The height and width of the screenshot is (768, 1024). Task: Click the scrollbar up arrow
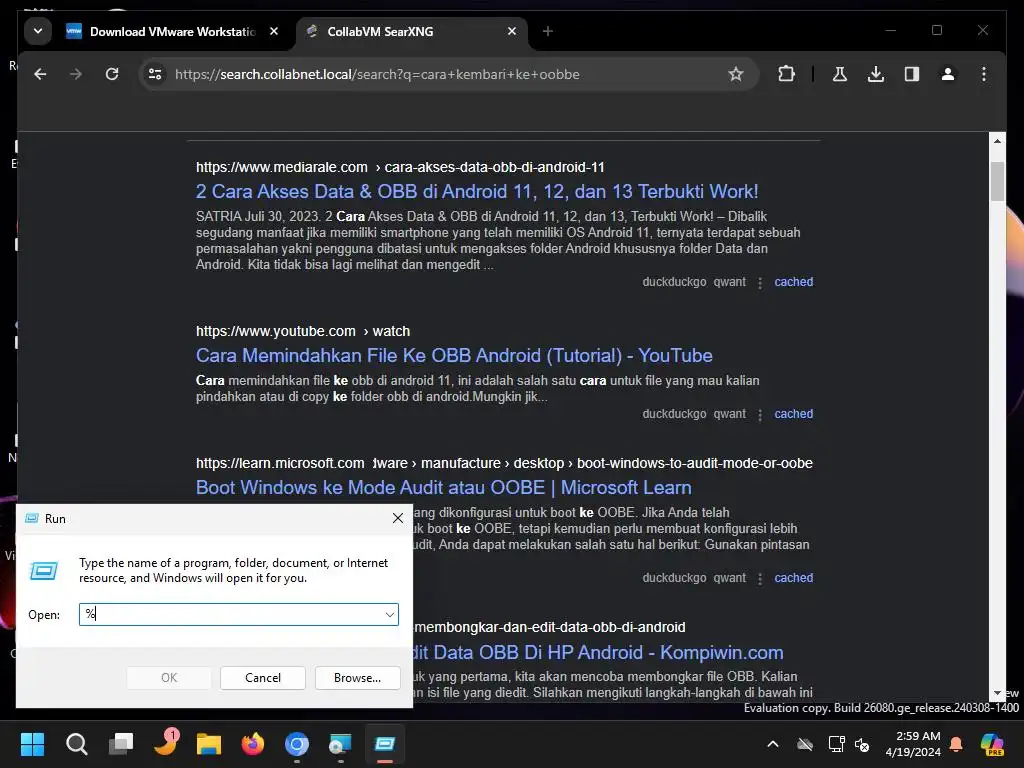point(997,140)
